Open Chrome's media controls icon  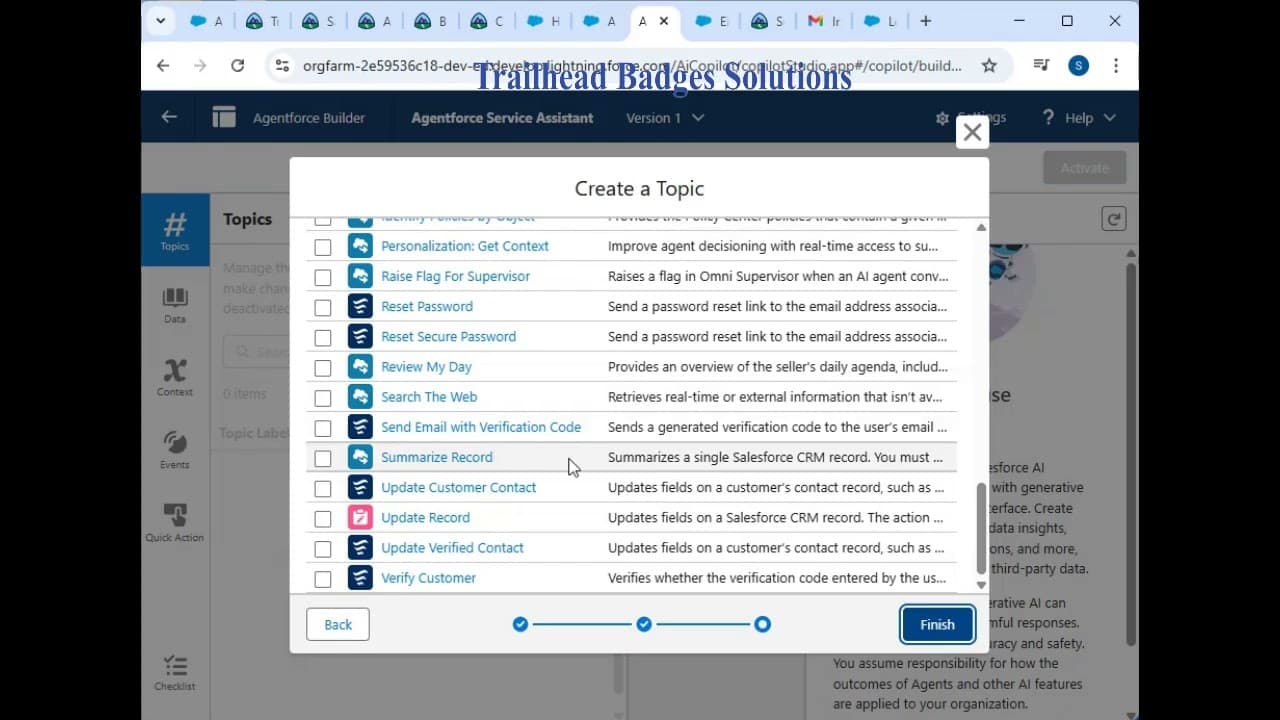(x=1041, y=65)
